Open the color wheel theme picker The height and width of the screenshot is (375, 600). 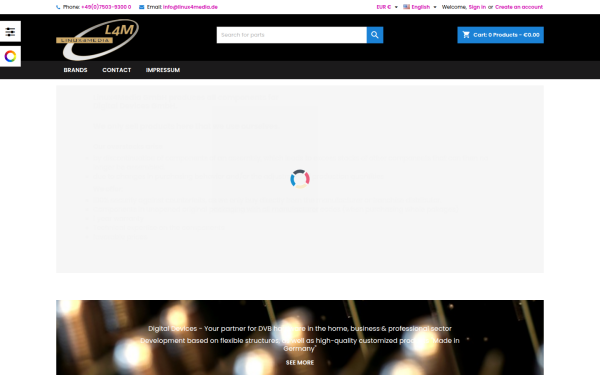point(10,56)
